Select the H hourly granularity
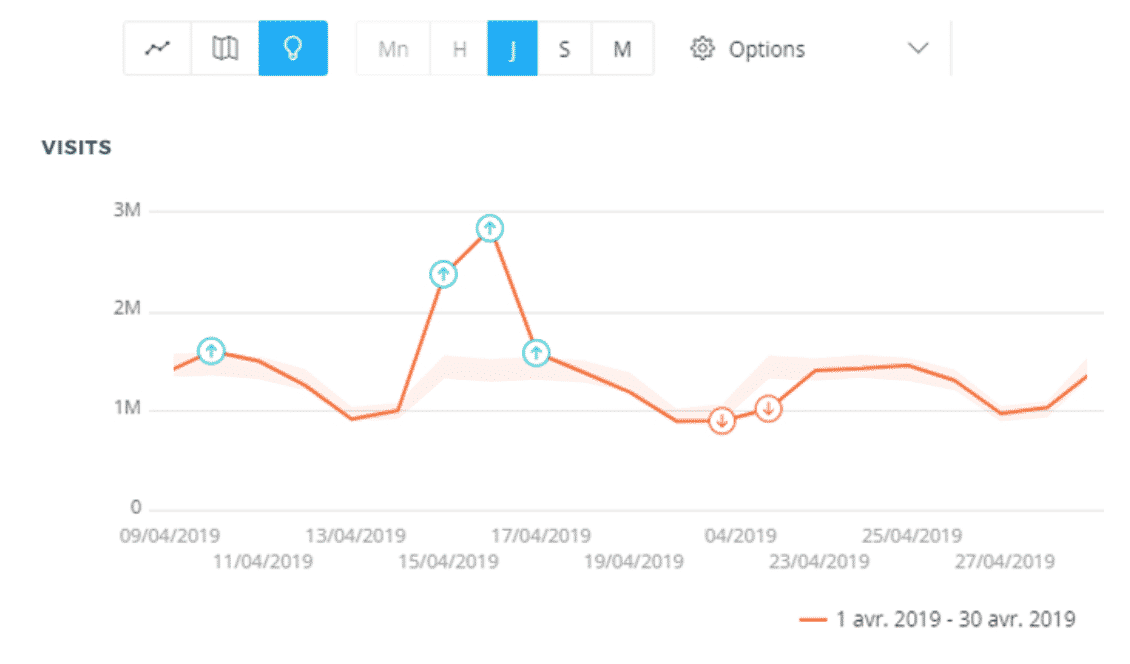1130x664 pixels. pos(459,49)
